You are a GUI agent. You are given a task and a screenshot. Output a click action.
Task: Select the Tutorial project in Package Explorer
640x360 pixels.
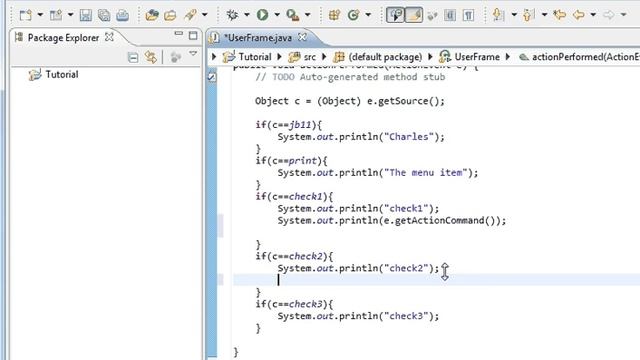tap(53, 75)
